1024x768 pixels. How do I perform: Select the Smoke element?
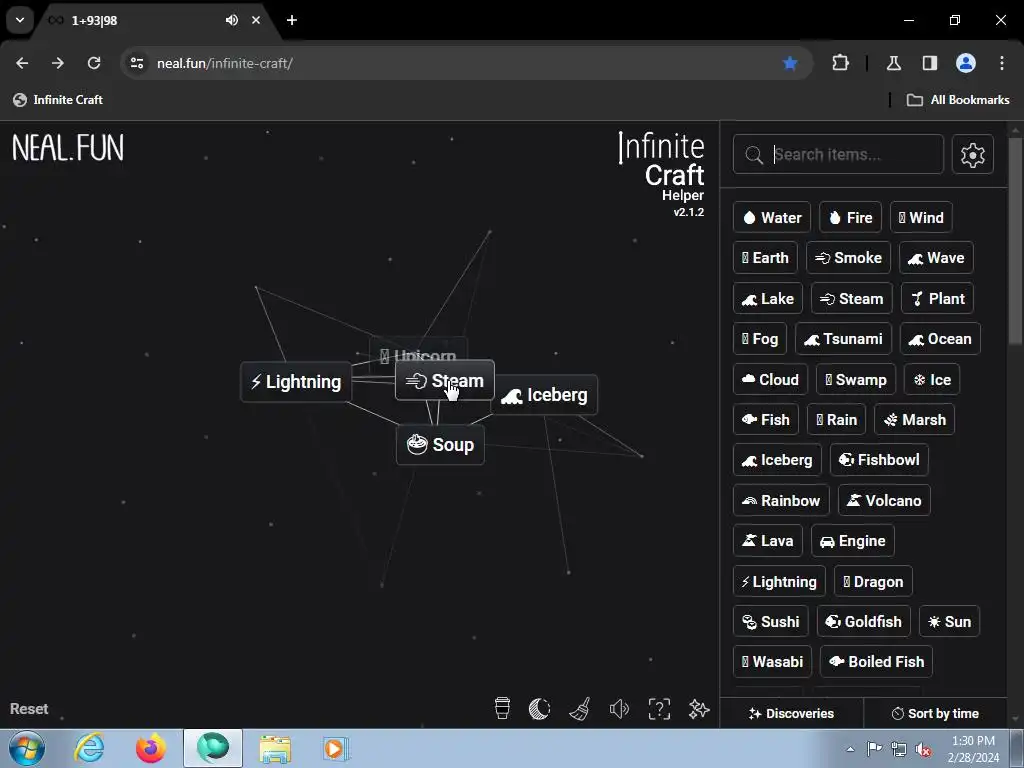(x=848, y=258)
